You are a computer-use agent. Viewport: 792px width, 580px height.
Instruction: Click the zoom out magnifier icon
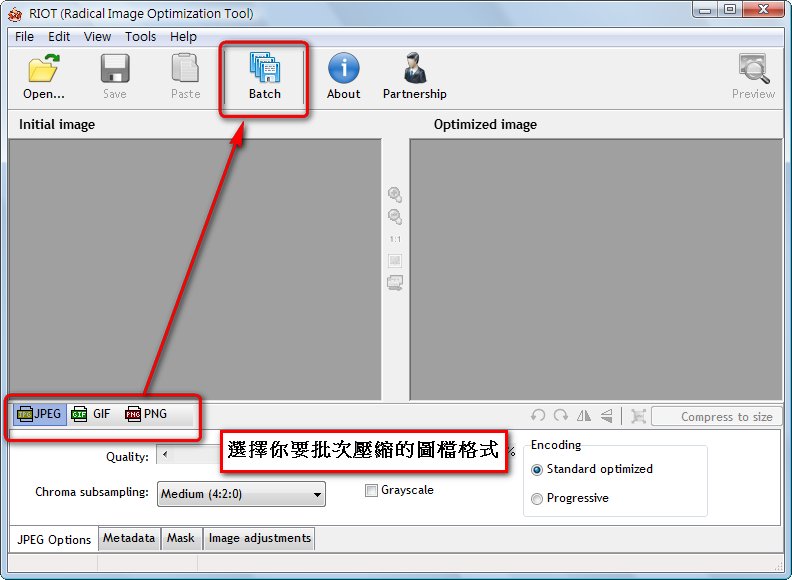pyautogui.click(x=395, y=217)
